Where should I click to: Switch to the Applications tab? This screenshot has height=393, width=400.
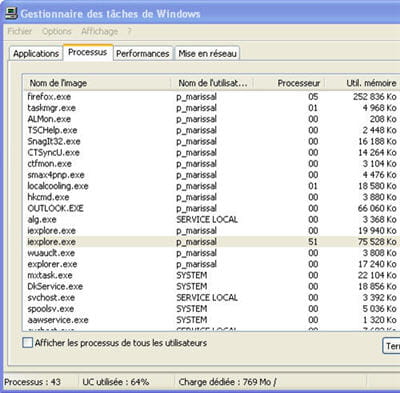(x=36, y=54)
